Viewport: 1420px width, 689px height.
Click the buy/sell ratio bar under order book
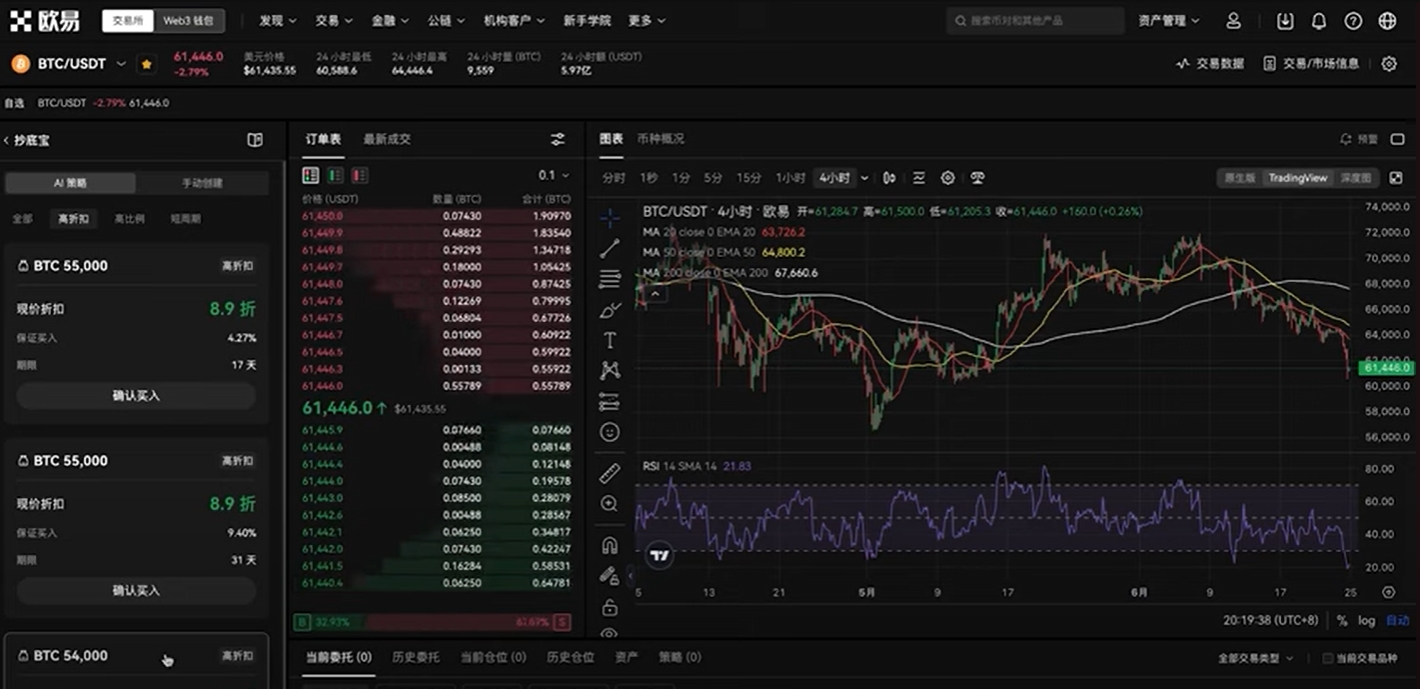(432, 622)
